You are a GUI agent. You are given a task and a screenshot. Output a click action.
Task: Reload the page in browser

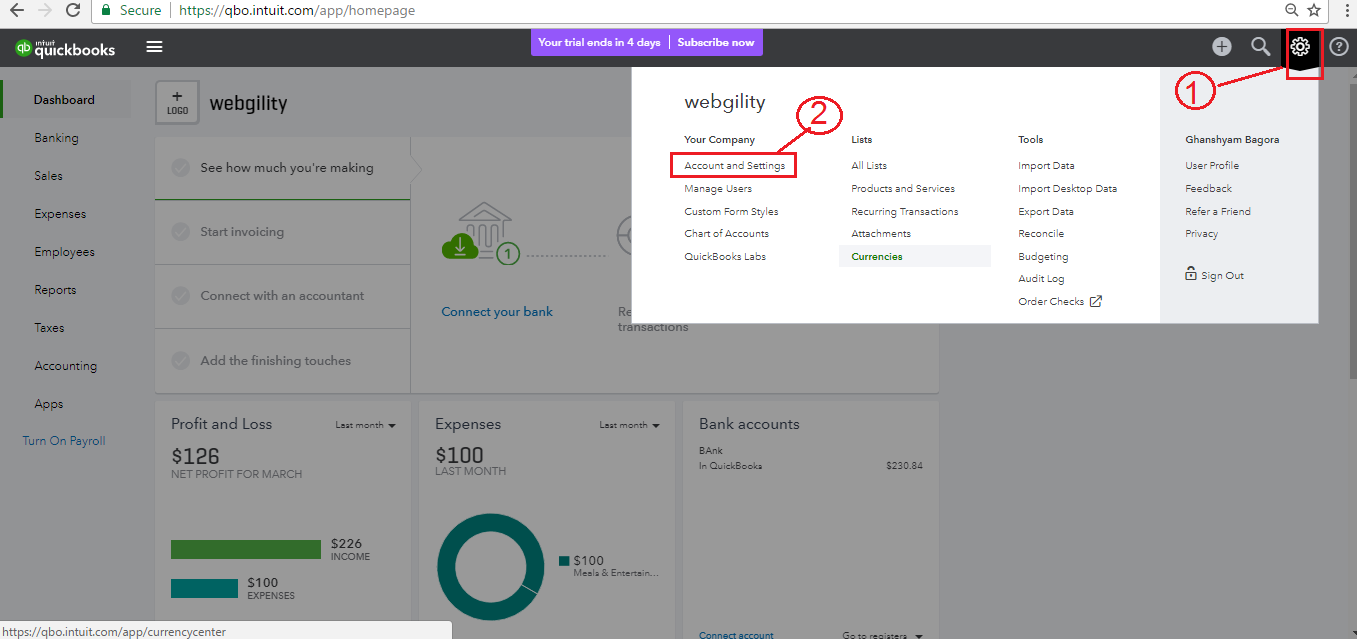pyautogui.click(x=73, y=10)
